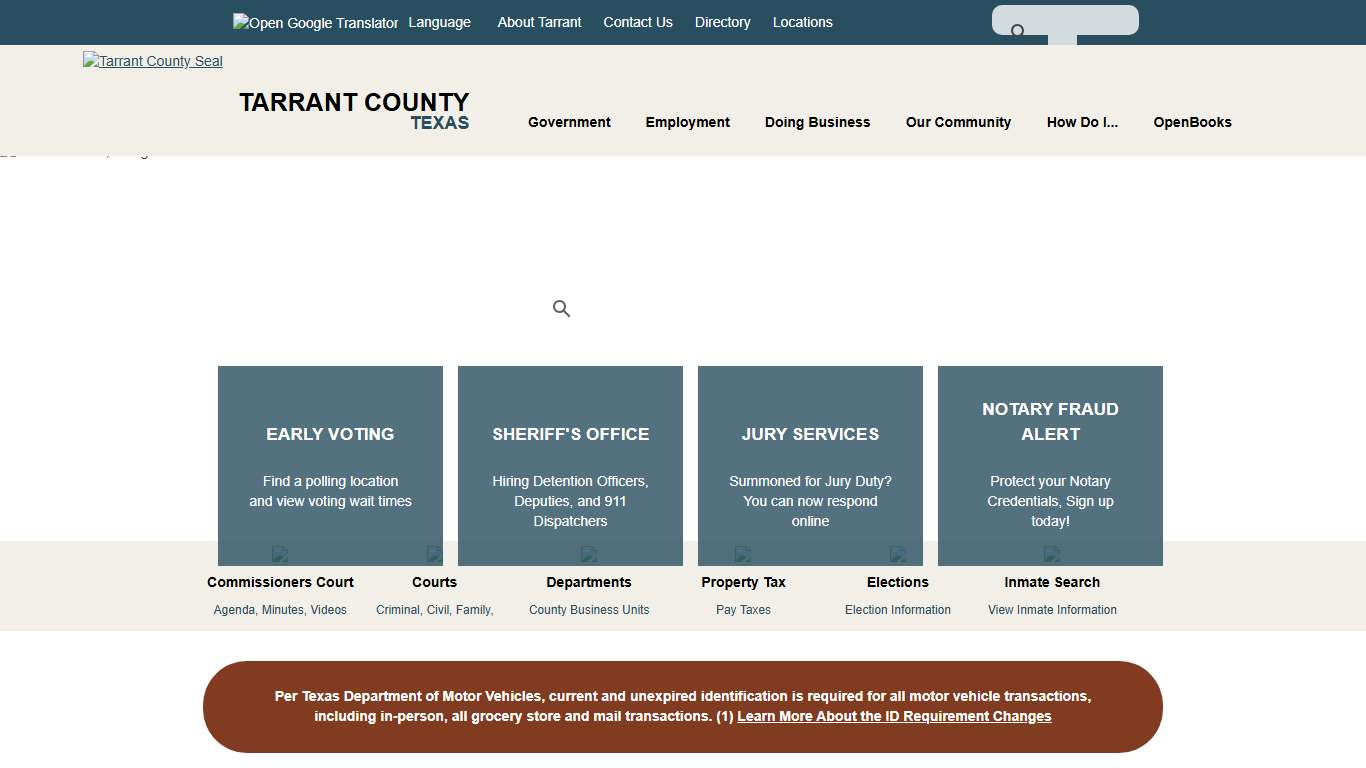Open the Language dropdown

click(439, 22)
